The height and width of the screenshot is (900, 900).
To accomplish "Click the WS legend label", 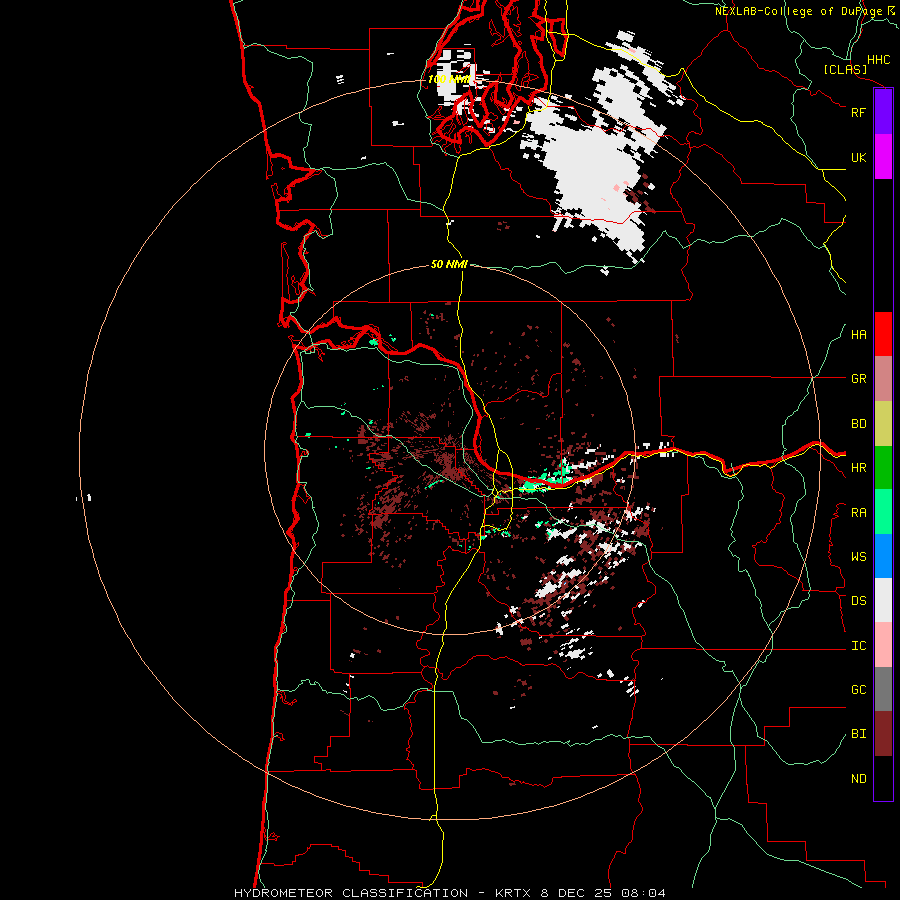I will pos(858,557).
